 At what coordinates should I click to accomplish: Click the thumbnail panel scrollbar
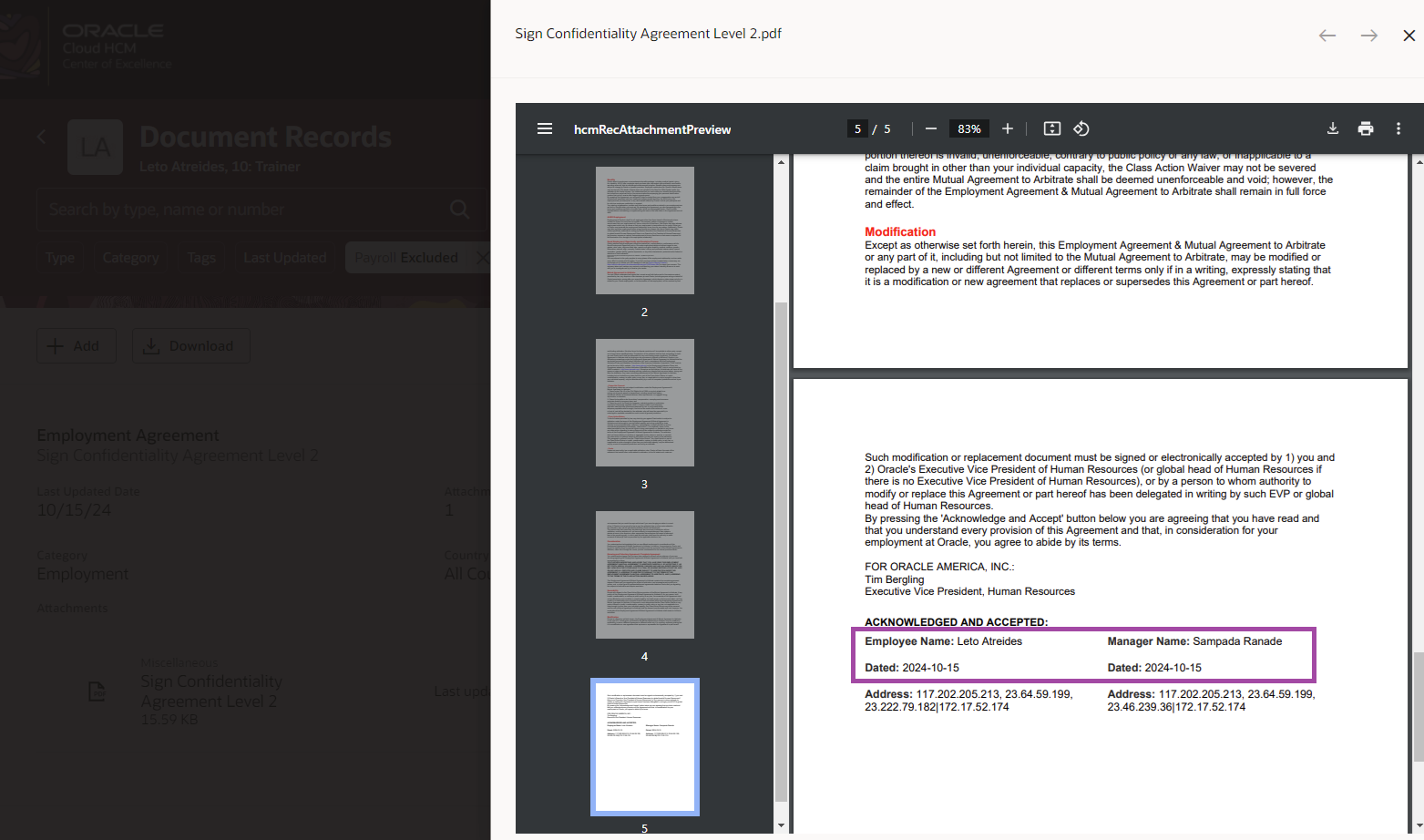point(781,552)
